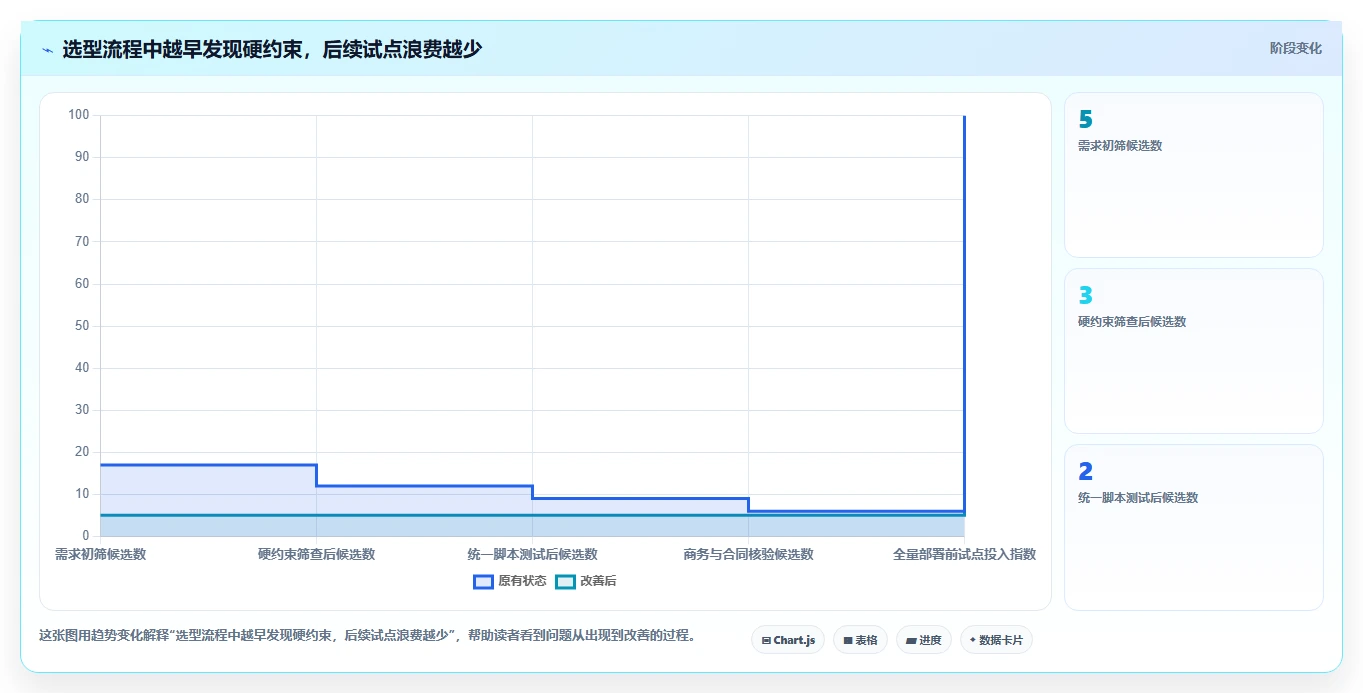Click the 数据卡片 tag button

click(996, 640)
